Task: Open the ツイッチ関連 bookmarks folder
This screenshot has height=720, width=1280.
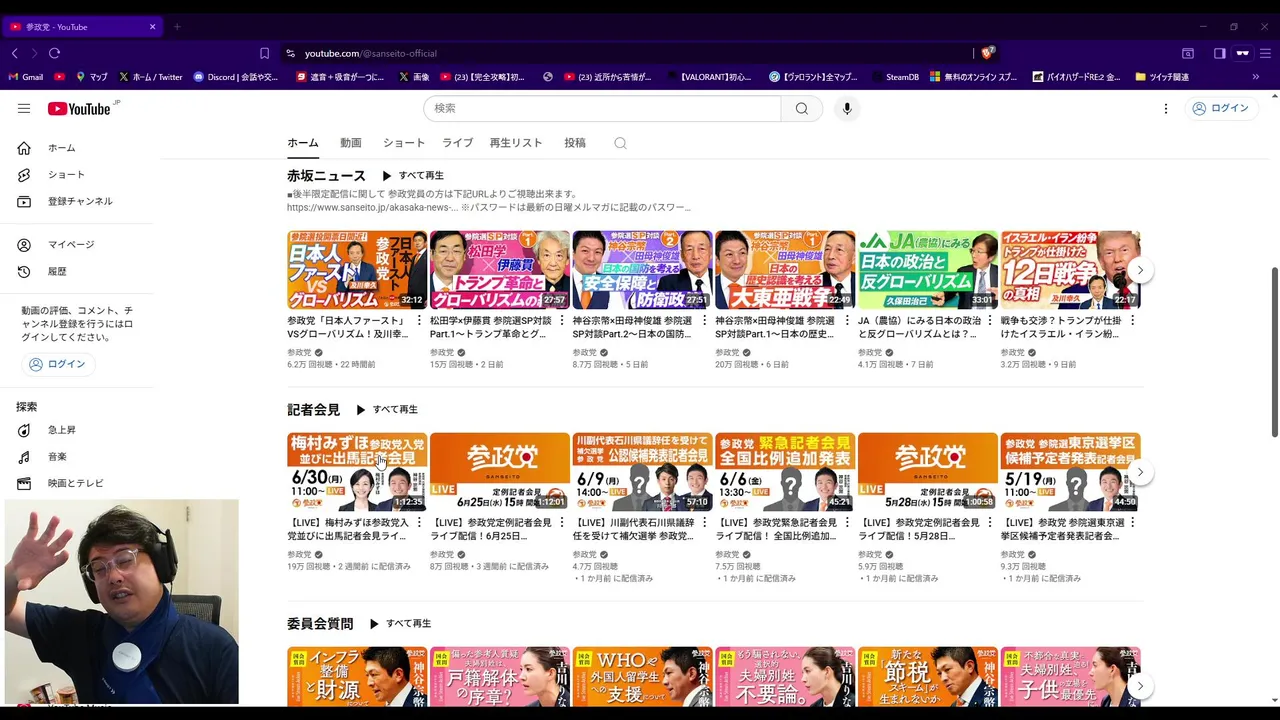Action: tap(1162, 77)
